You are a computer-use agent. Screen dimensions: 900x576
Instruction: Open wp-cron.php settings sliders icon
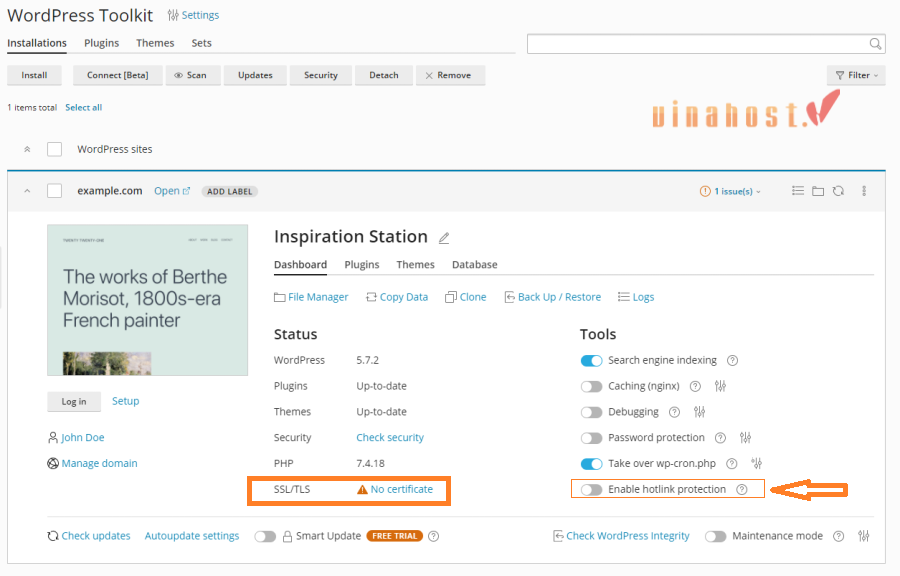tap(757, 464)
